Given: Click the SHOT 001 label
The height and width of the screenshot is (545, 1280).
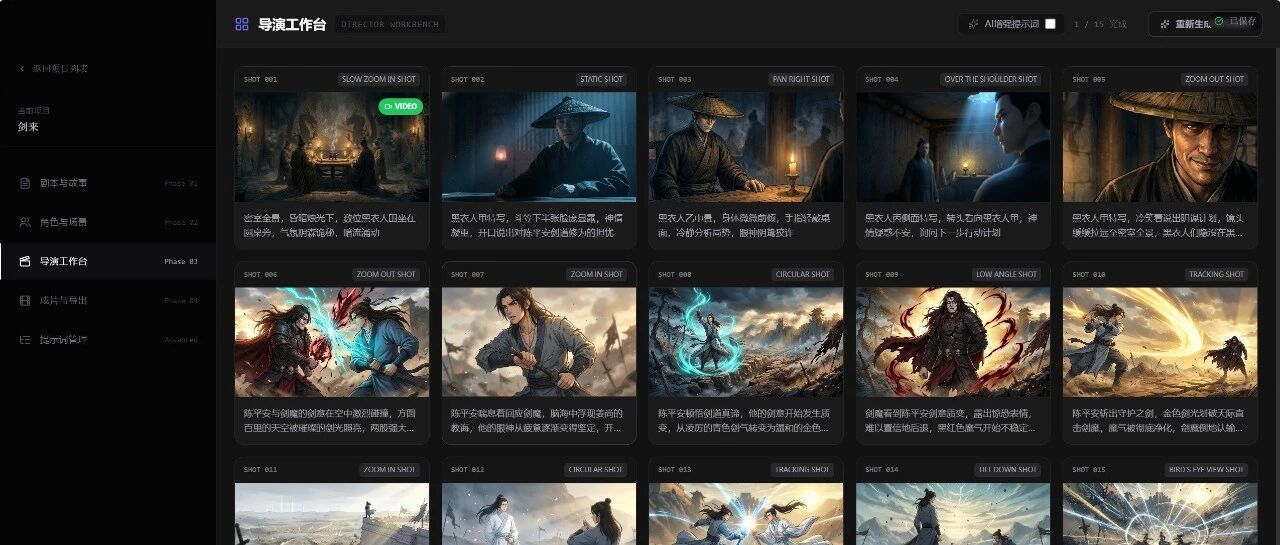Looking at the screenshot, I should pos(260,79).
